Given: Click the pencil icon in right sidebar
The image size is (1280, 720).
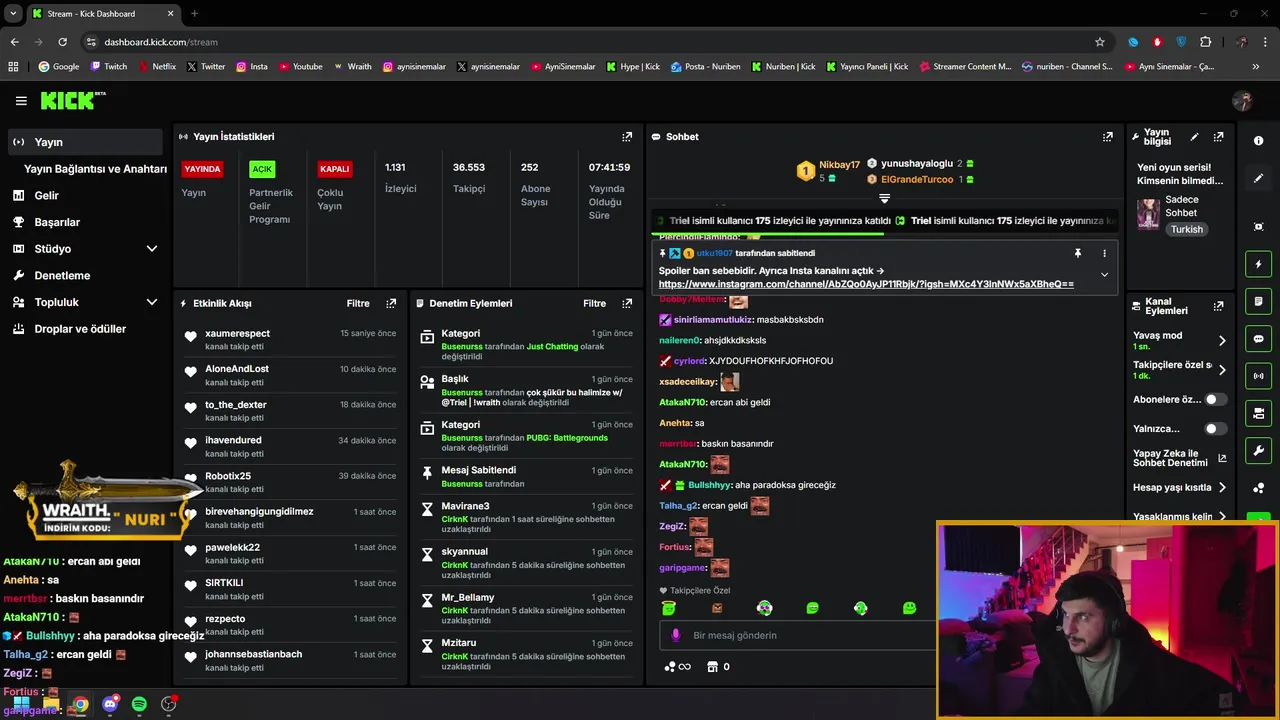Looking at the screenshot, I should pyautogui.click(x=1258, y=178).
